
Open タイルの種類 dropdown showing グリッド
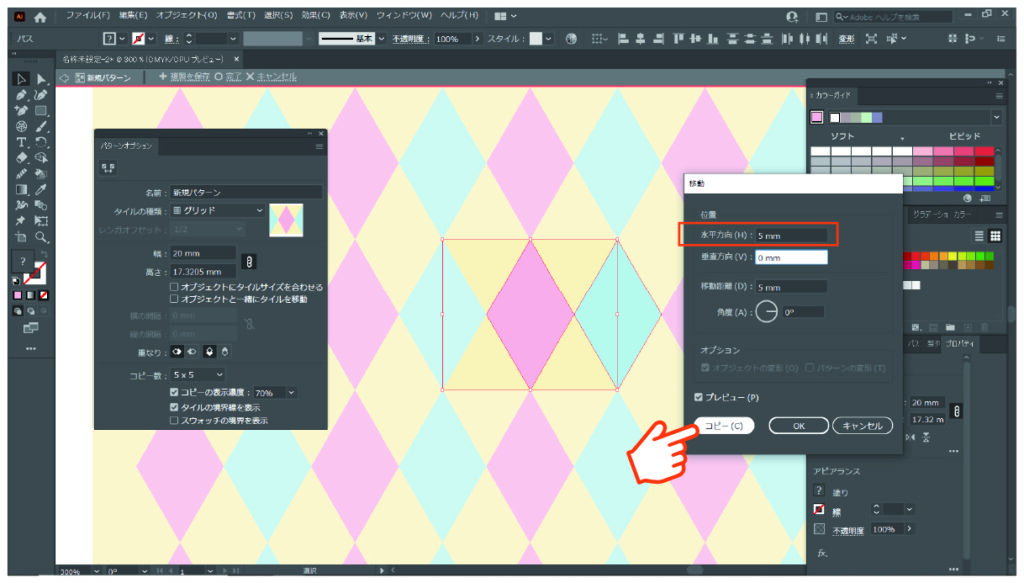217,210
